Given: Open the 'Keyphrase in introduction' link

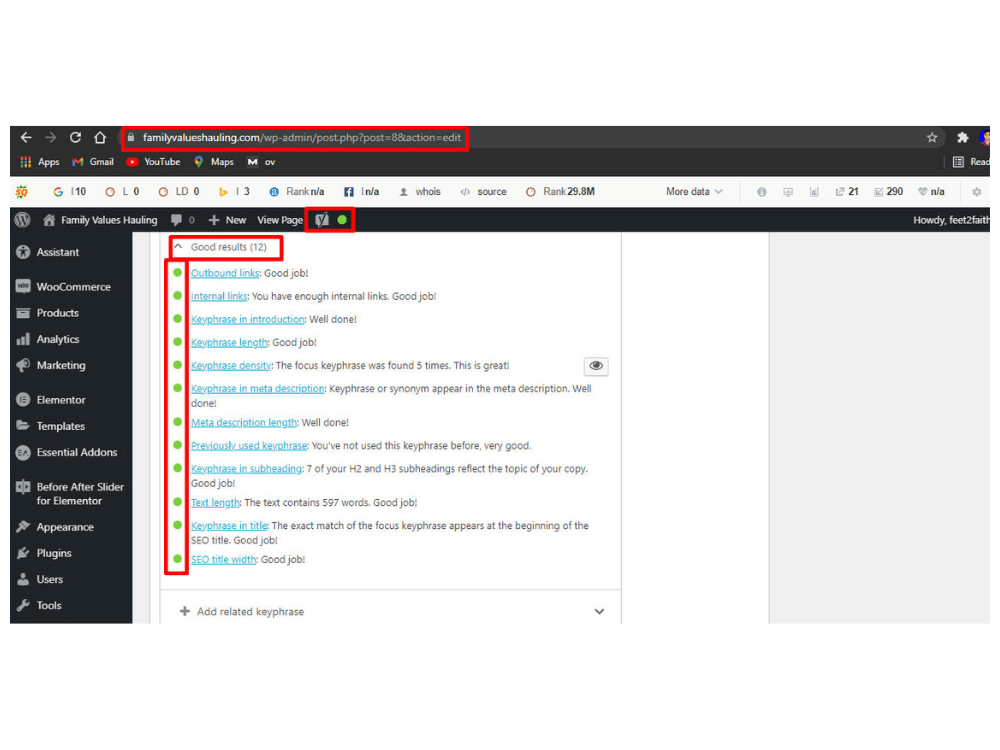Looking at the screenshot, I should tap(247, 319).
